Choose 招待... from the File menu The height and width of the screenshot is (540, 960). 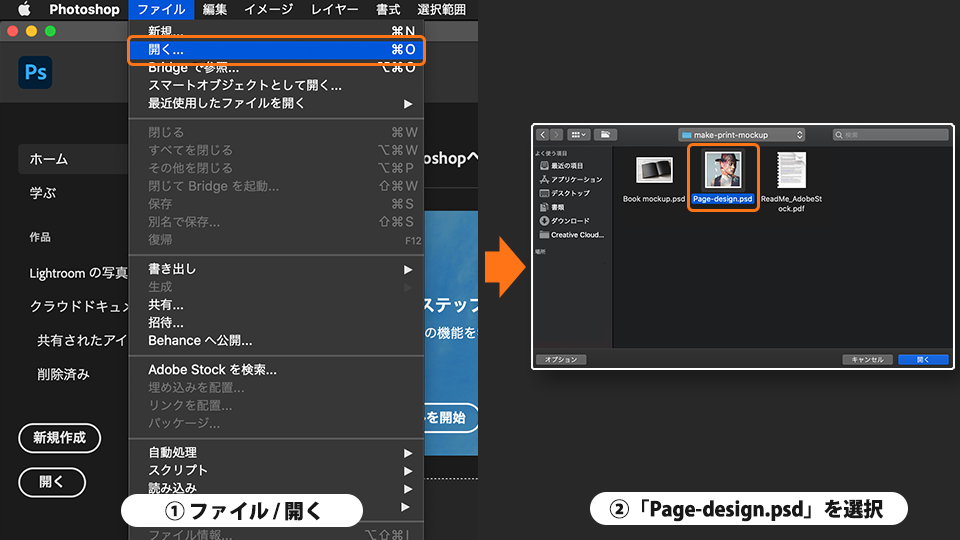pyautogui.click(x=277, y=323)
